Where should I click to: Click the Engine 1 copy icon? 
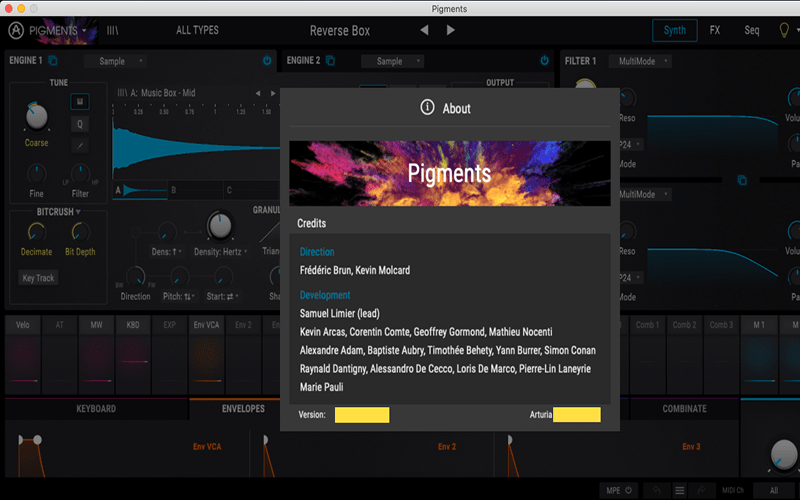(53, 61)
